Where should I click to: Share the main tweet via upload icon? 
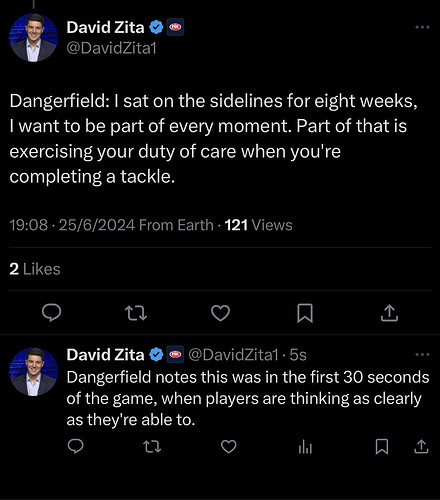point(389,313)
